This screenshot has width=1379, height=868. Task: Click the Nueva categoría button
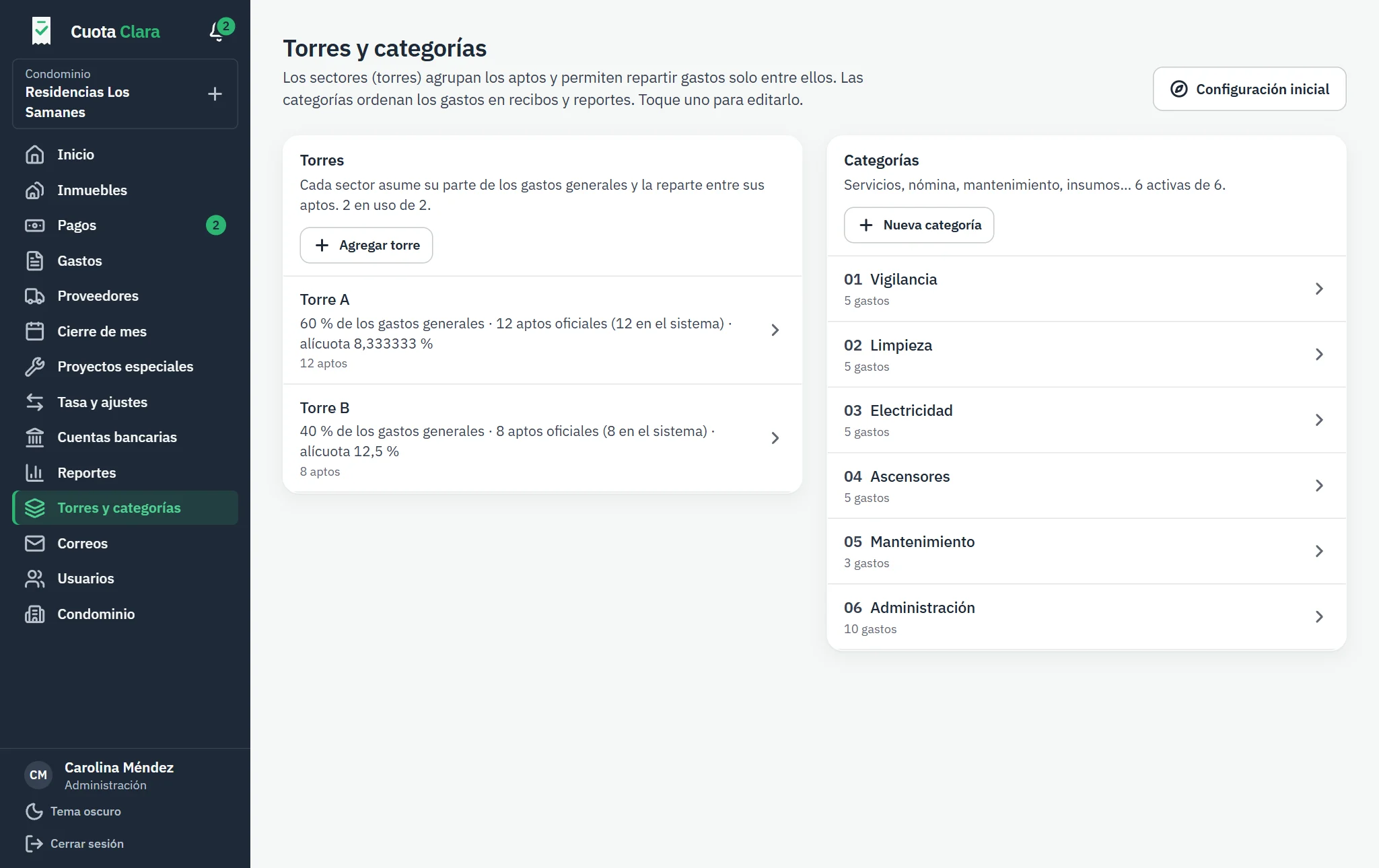pyautogui.click(x=919, y=225)
